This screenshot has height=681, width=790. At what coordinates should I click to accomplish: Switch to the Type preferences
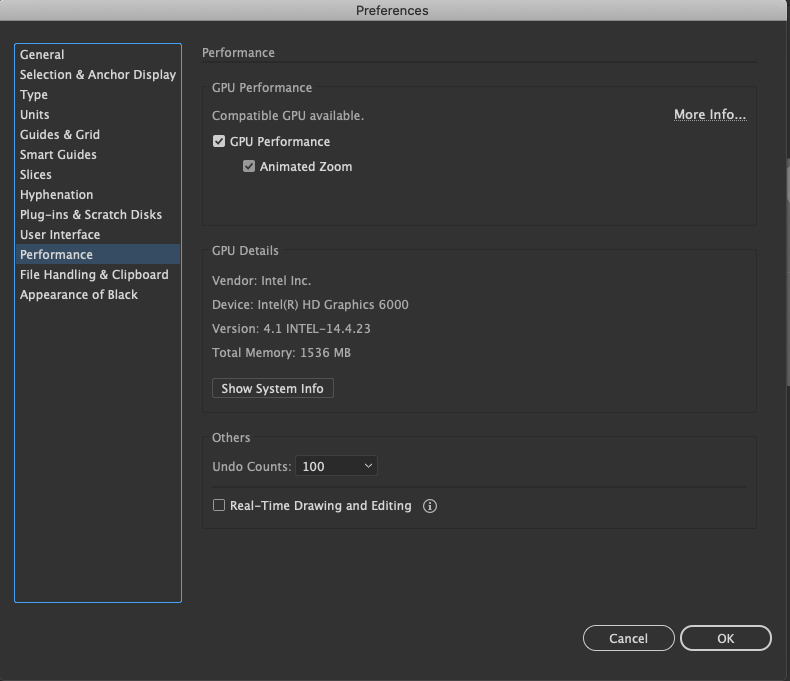[34, 95]
